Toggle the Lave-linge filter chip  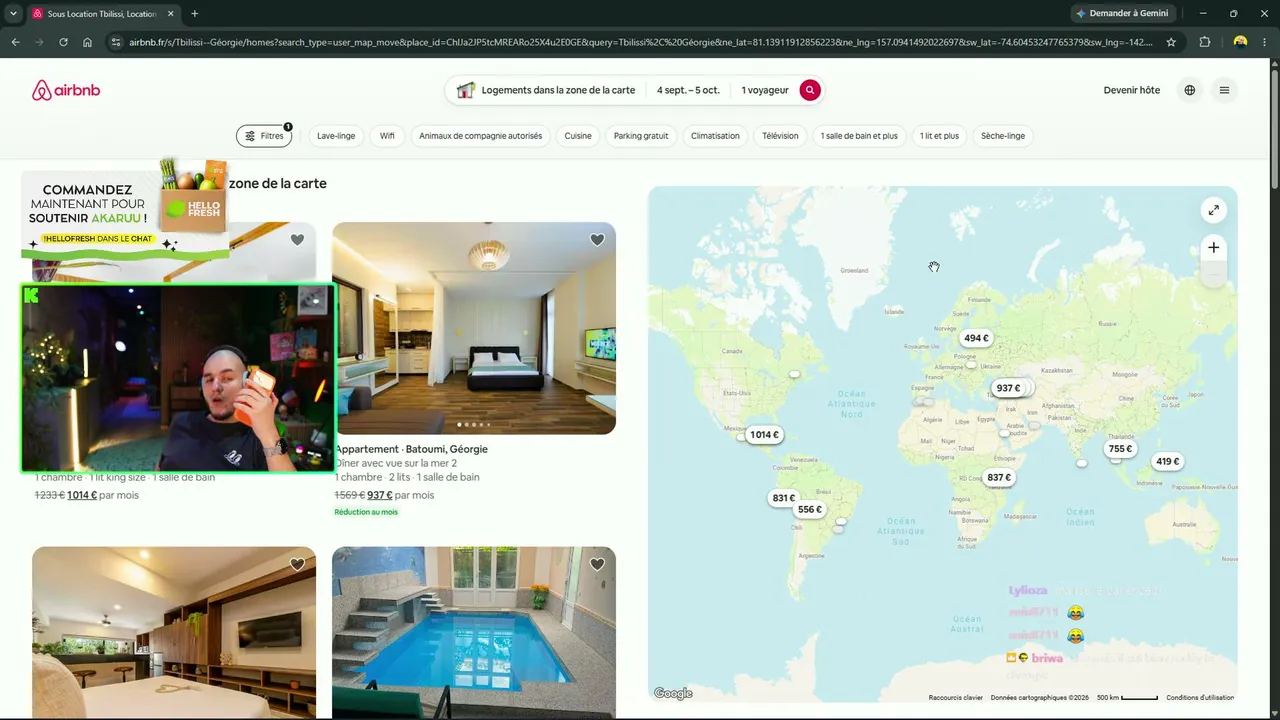coord(336,136)
